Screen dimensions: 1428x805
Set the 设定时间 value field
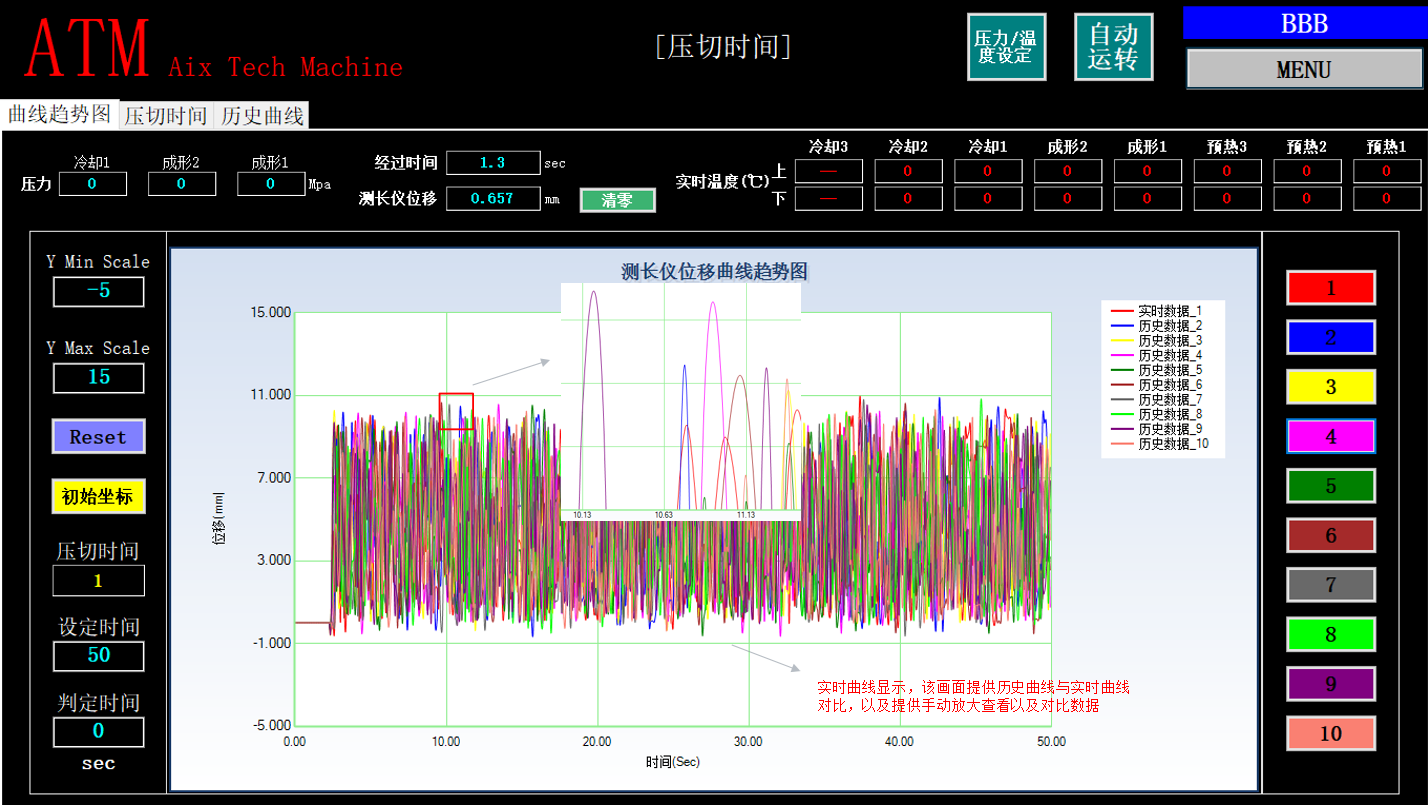pos(98,656)
